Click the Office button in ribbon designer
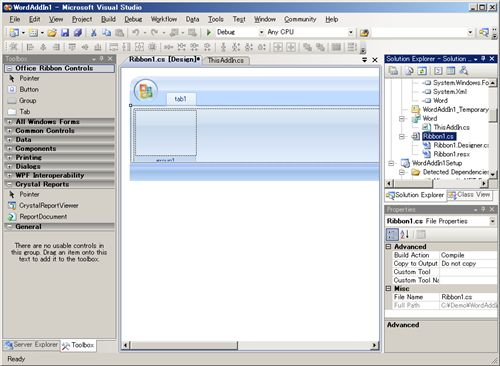The height and width of the screenshot is (366, 500). click(146, 91)
